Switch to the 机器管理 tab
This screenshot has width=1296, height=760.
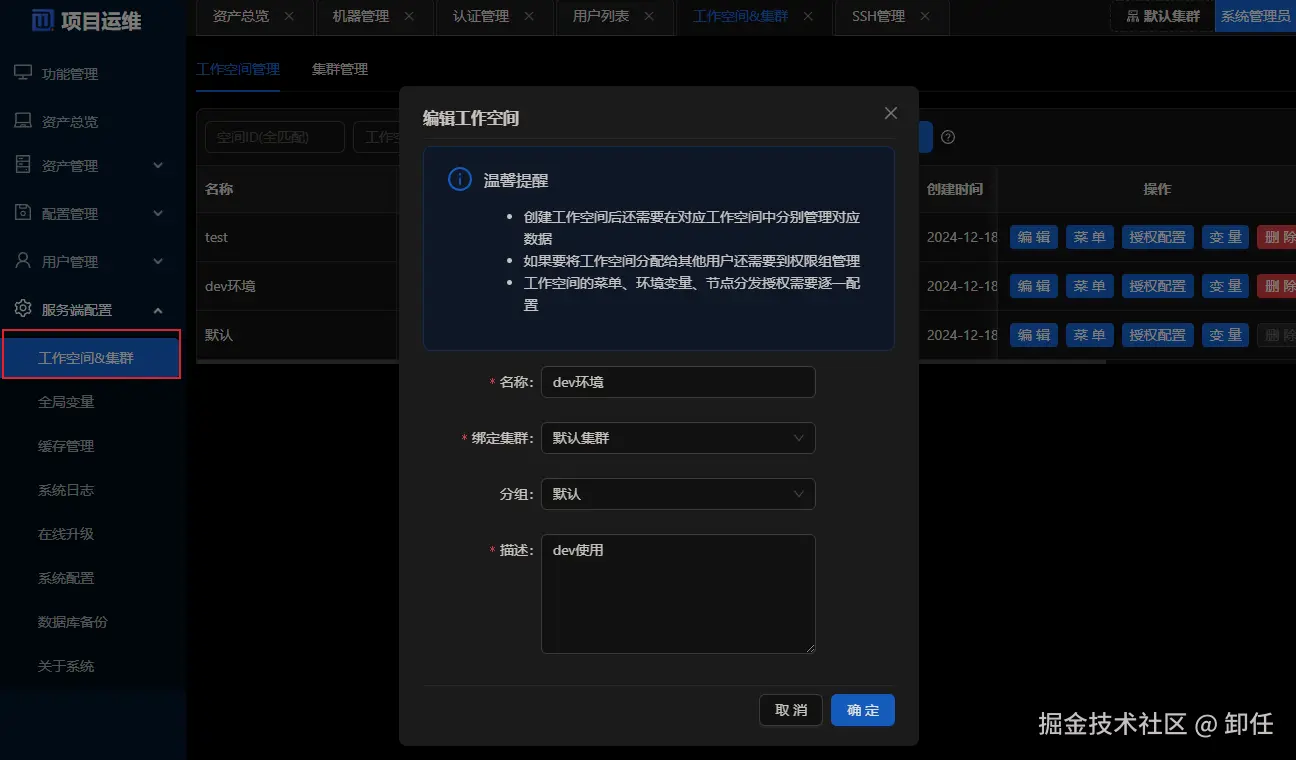tap(361, 16)
